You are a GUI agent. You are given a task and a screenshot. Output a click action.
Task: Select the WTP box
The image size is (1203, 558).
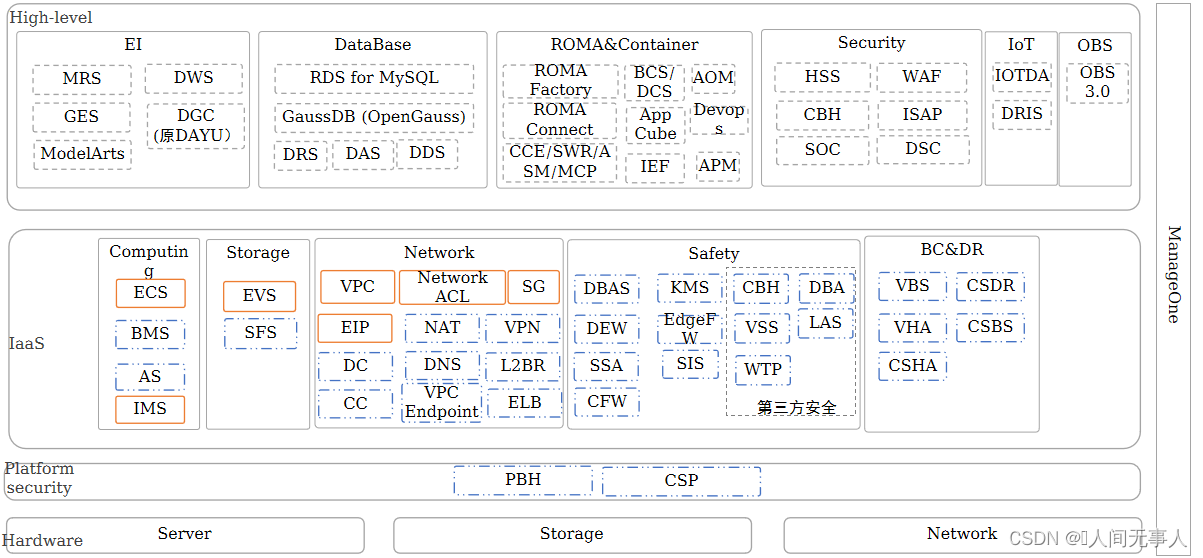pyautogui.click(x=763, y=370)
